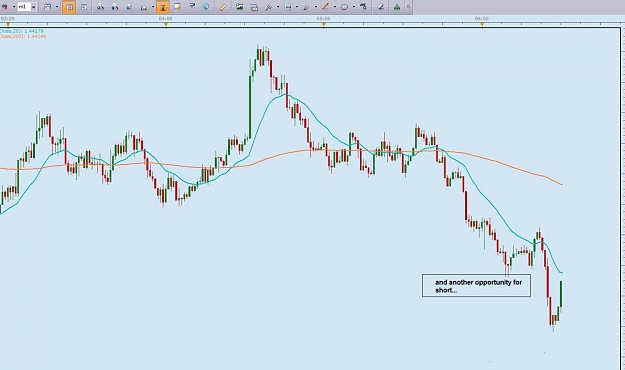The image size is (625, 370).
Task: Open the dropdown beside the red-and-blue icon
Action: [14, 7]
